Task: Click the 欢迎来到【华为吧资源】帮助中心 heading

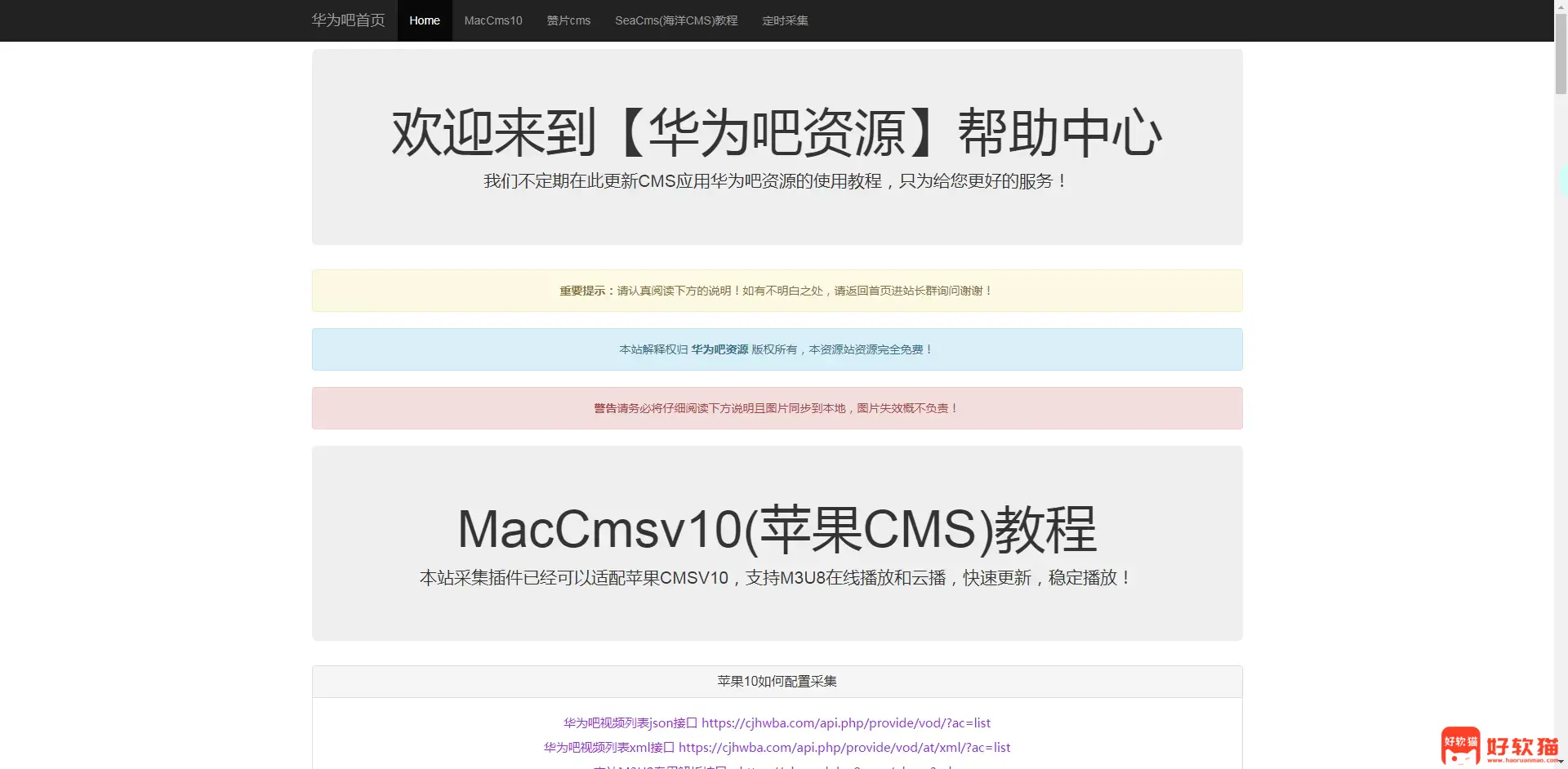Action: (777, 132)
